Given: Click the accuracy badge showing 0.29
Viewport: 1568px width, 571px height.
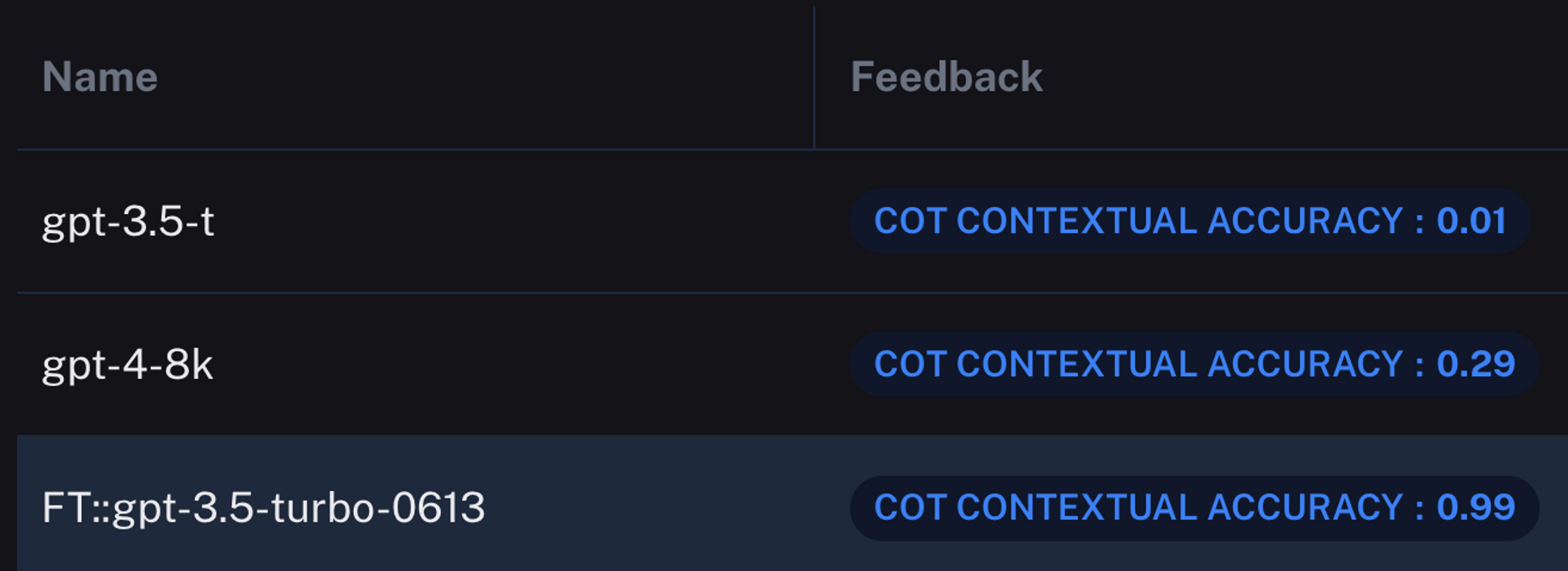Looking at the screenshot, I should 1193,365.
